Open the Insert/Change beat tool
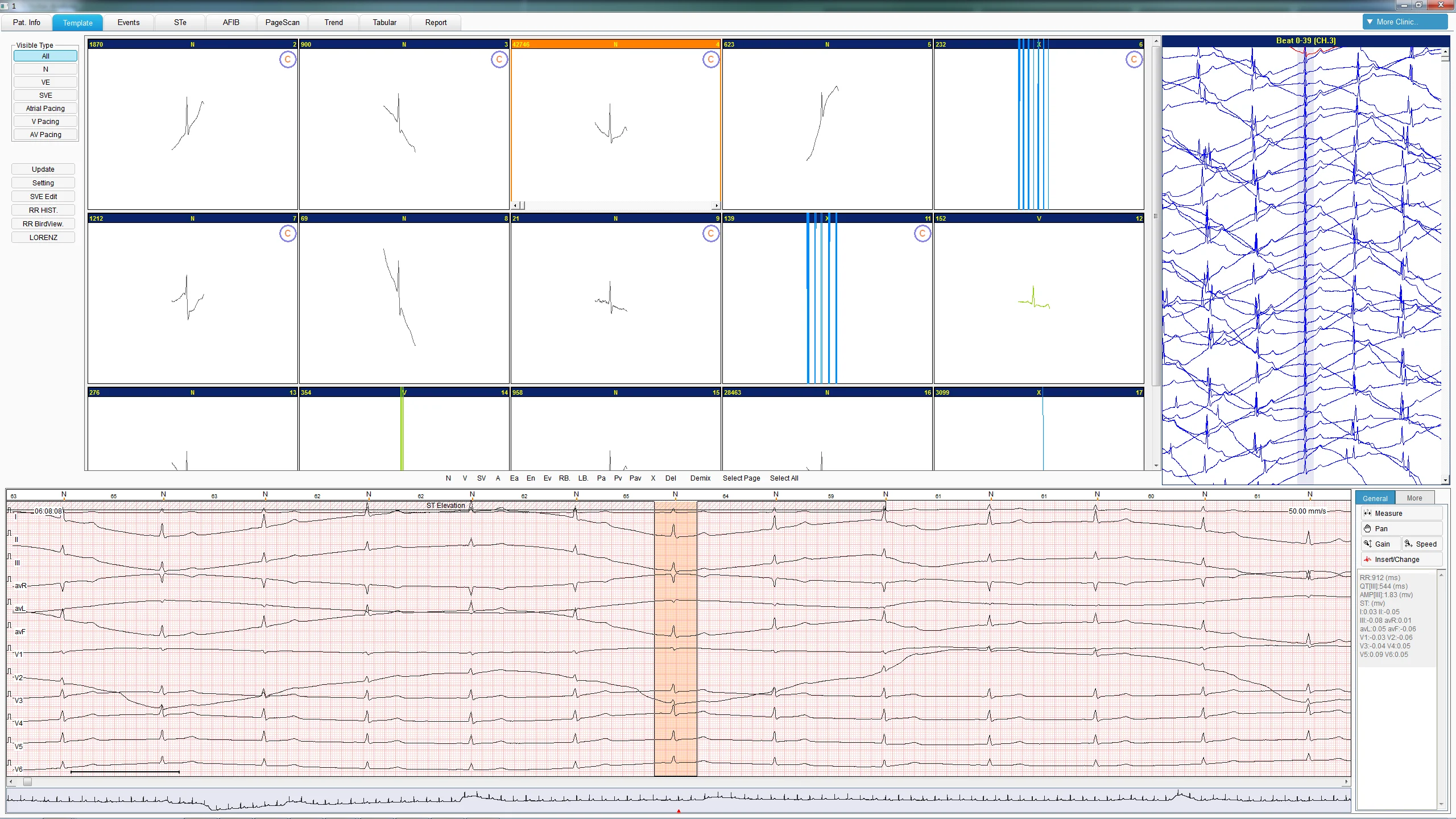 (1401, 559)
